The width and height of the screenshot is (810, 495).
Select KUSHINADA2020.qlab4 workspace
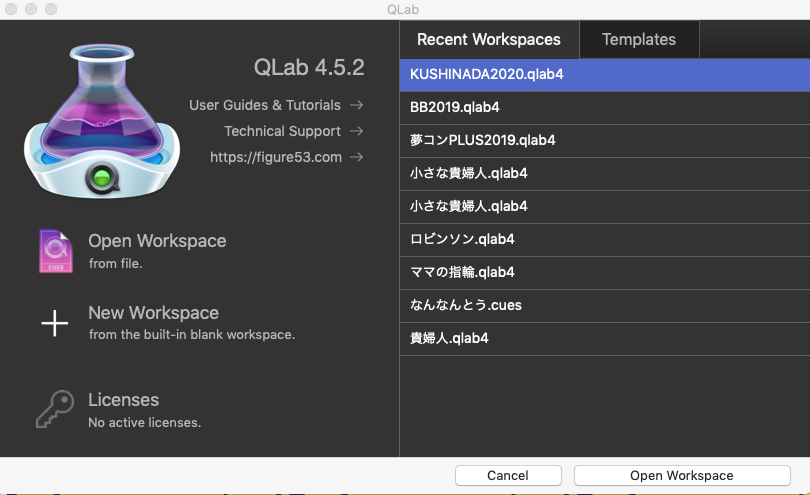tap(605, 74)
